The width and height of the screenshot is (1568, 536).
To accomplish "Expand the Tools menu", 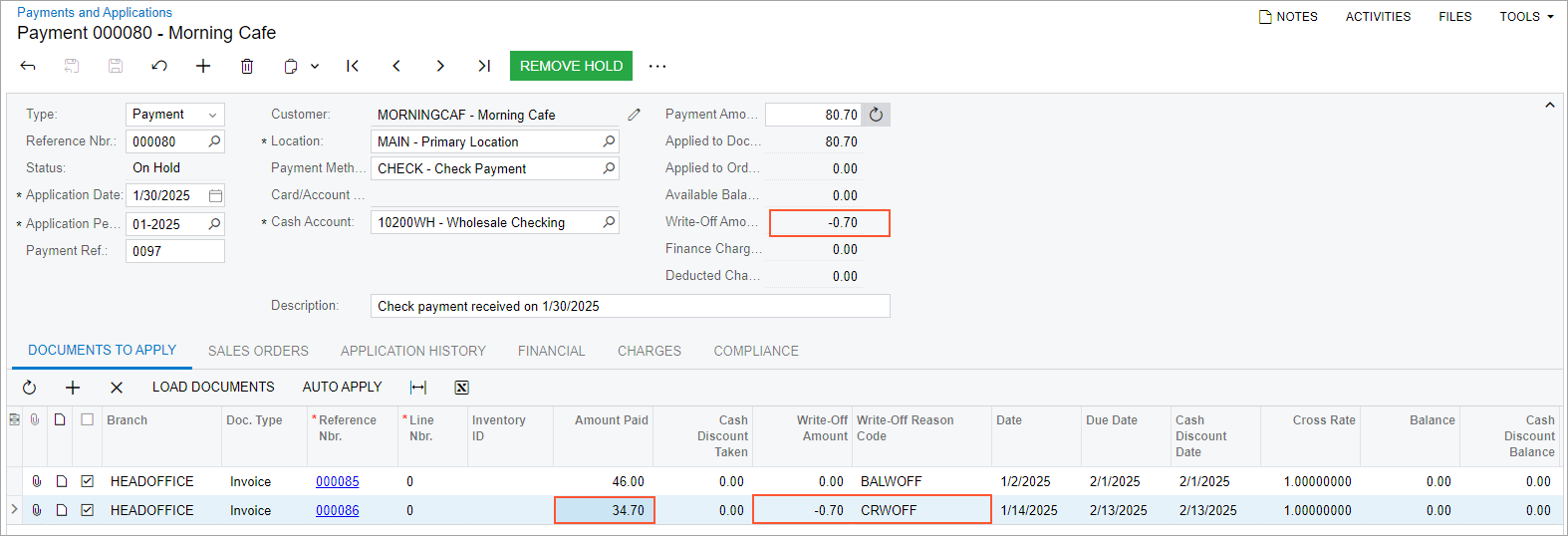I will coord(1526,17).
